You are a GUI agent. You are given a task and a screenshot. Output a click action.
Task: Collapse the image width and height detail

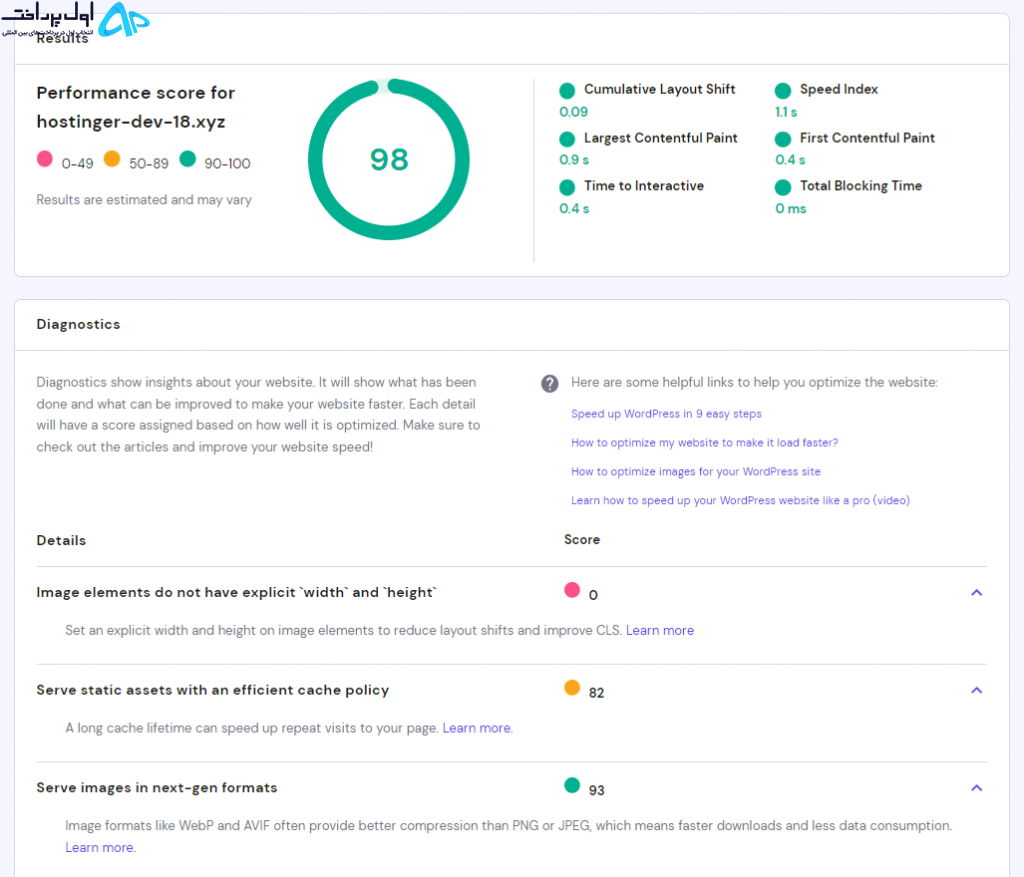[x=976, y=593]
